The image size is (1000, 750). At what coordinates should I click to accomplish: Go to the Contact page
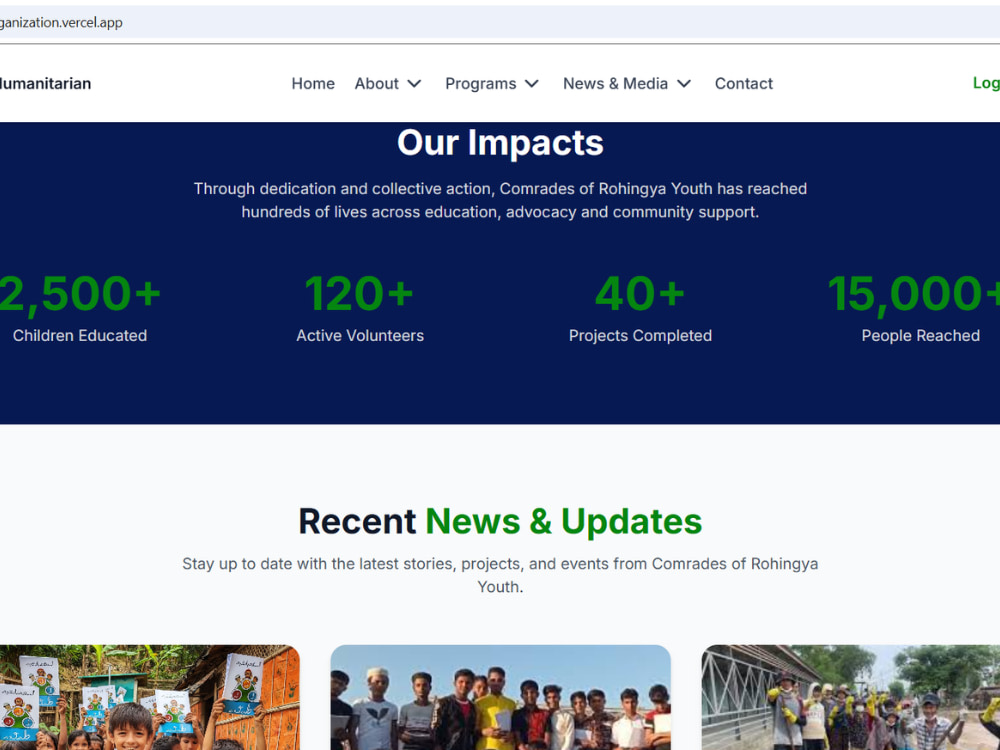[743, 84]
